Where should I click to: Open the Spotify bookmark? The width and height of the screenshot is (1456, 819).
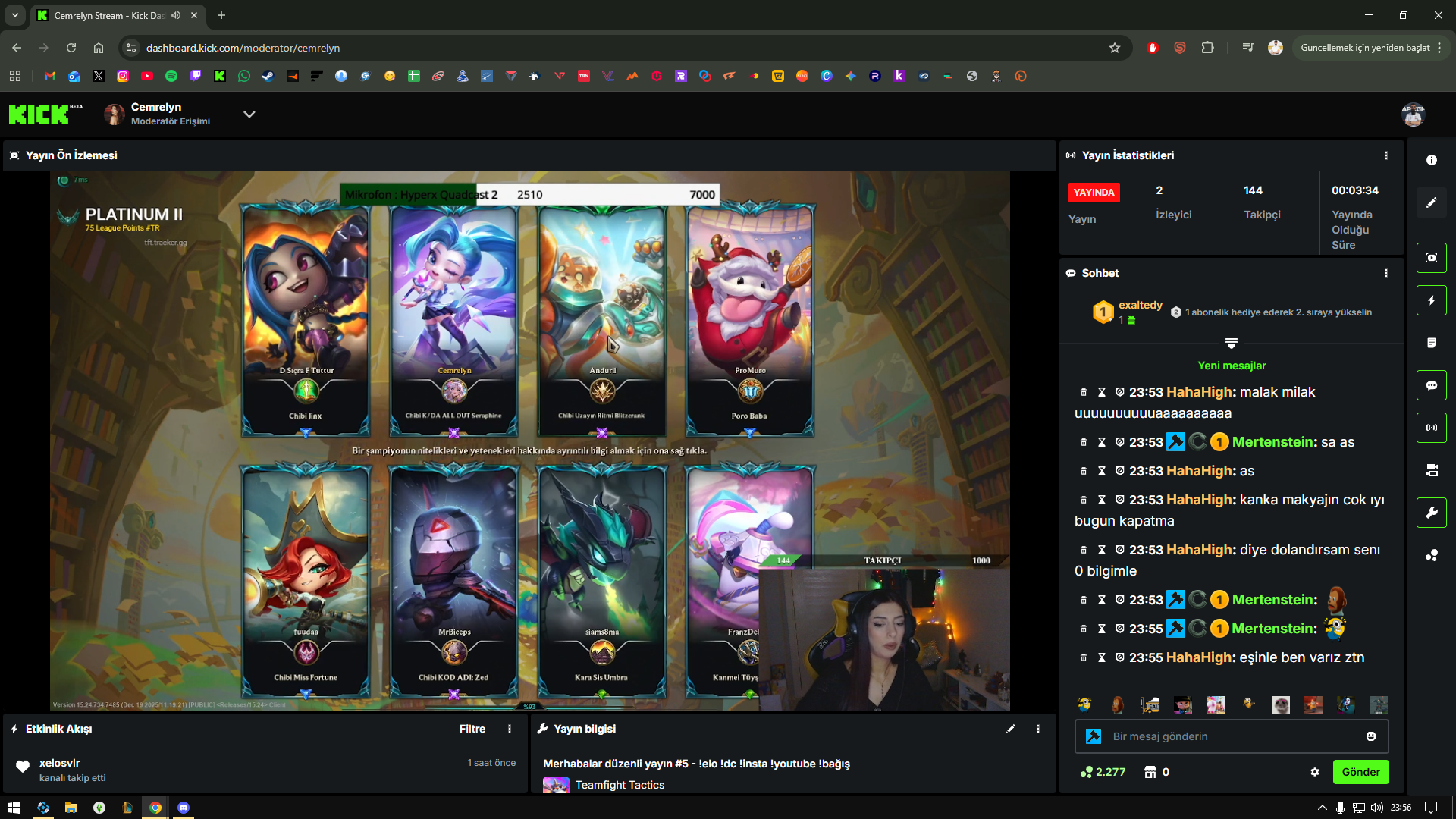(171, 76)
